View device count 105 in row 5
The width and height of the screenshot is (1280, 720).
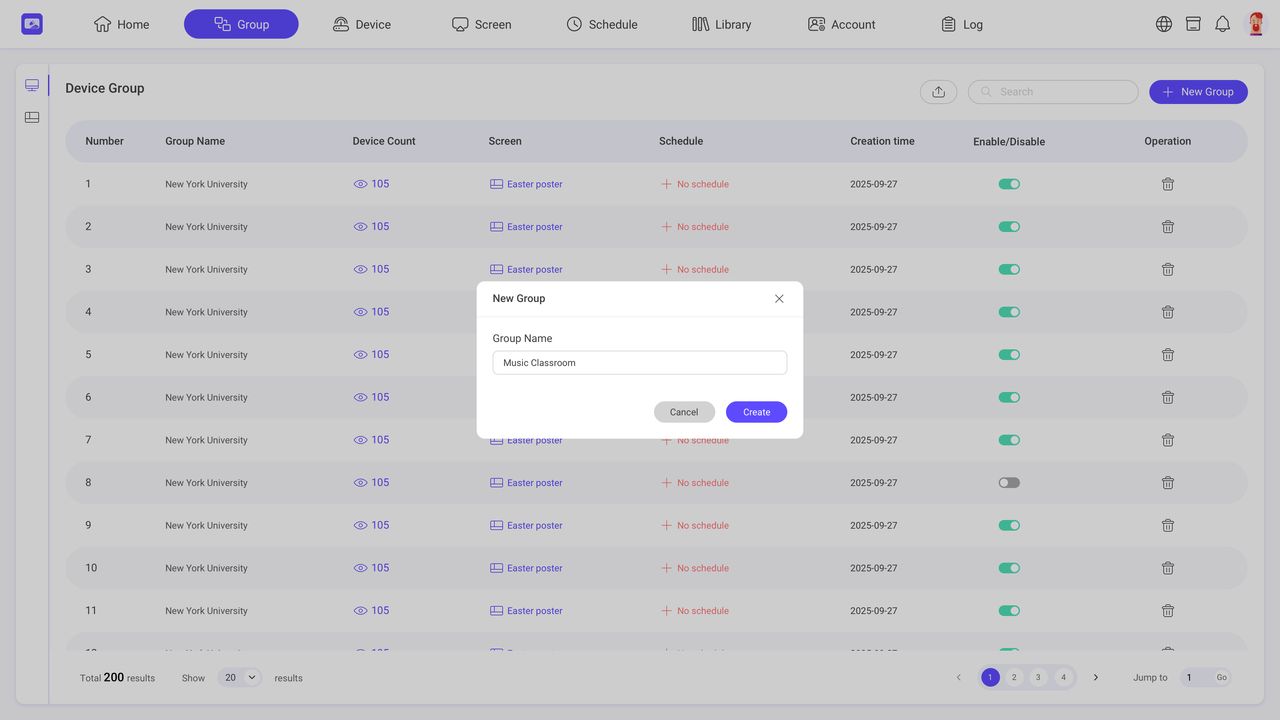(x=371, y=355)
